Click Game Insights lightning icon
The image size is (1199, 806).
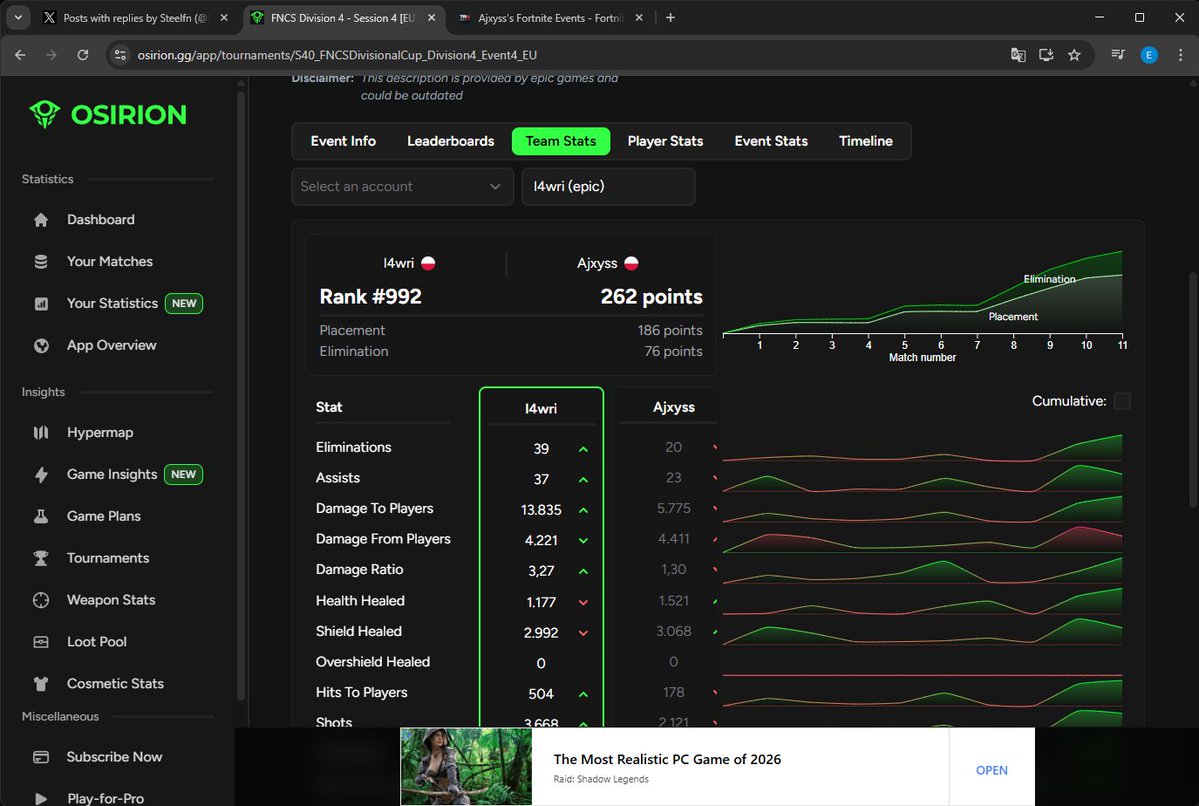click(41, 475)
